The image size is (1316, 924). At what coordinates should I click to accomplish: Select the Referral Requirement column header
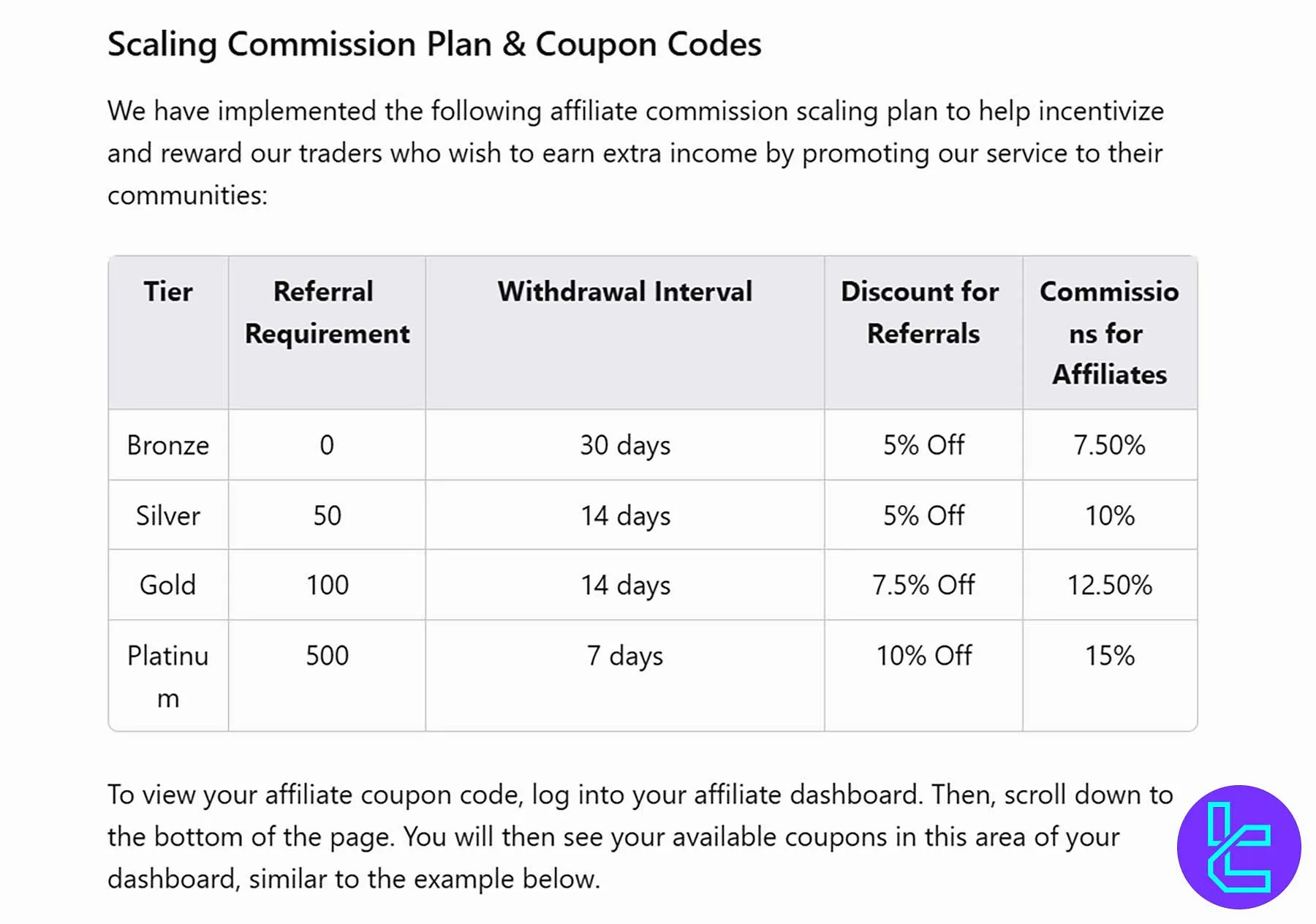(327, 312)
